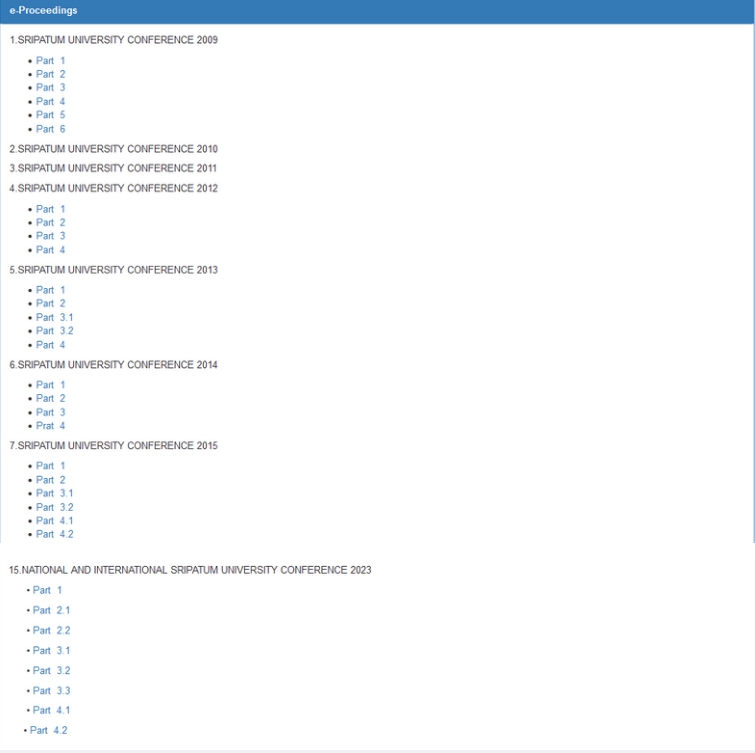Open Part 2 of Conference 2013

coord(51,303)
